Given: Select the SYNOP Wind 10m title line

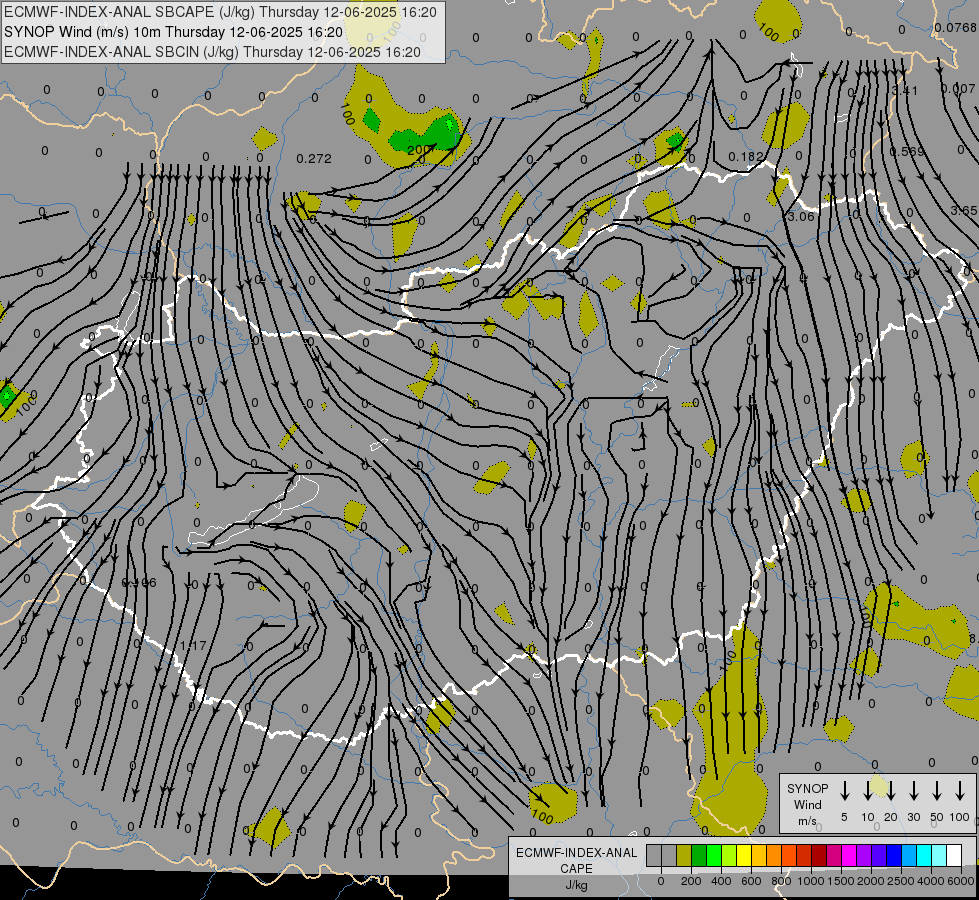Looking at the screenshot, I should click(173, 32).
